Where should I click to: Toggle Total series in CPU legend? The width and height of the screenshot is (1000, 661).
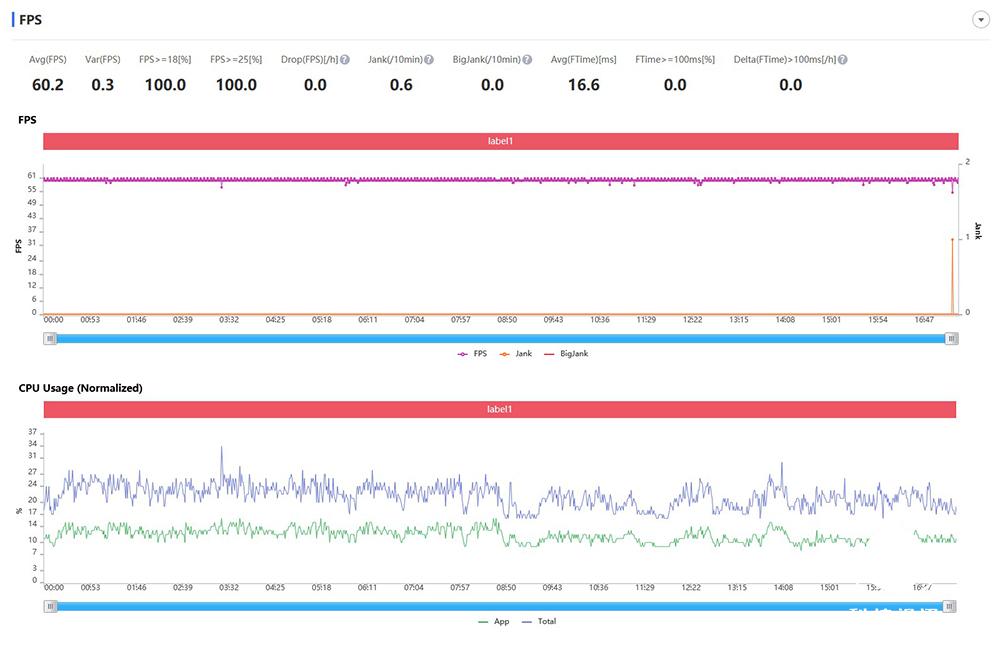pyautogui.click(x=539, y=621)
